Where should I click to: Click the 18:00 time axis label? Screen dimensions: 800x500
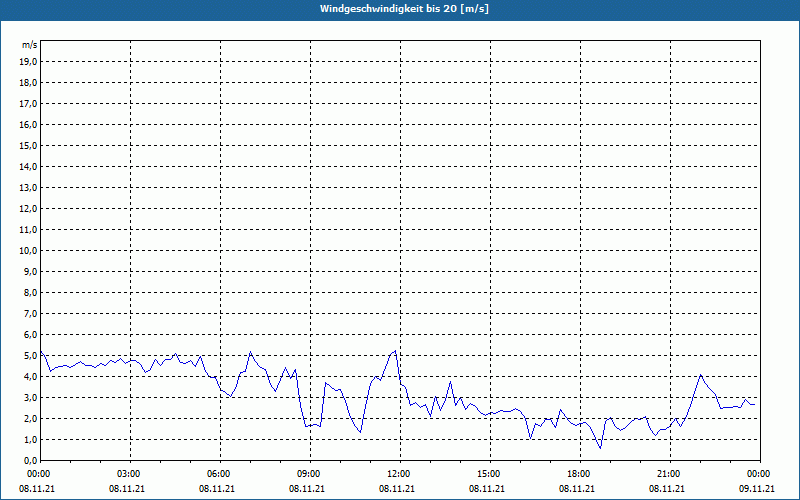581,474
